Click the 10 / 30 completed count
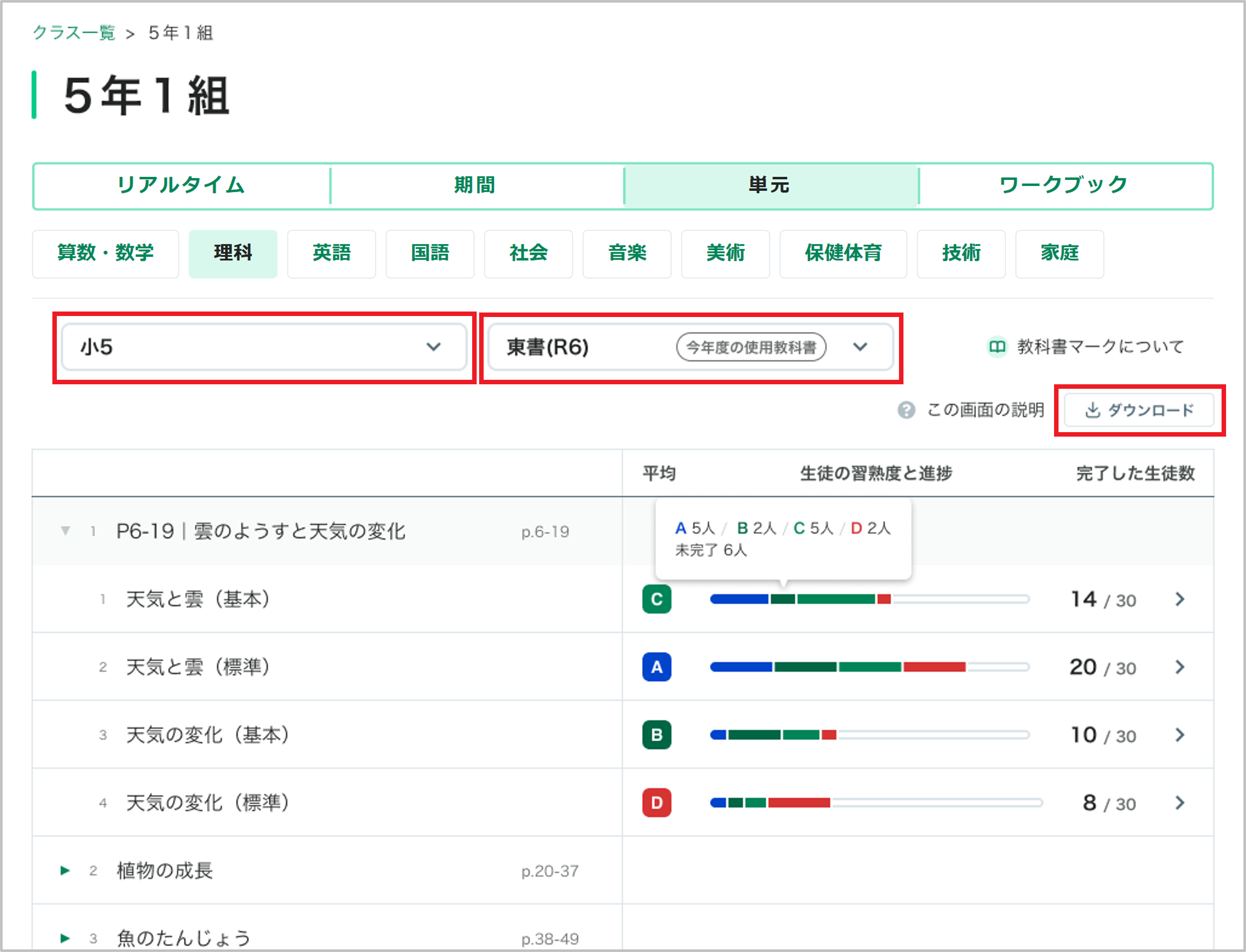The height and width of the screenshot is (952, 1246). click(x=1103, y=736)
